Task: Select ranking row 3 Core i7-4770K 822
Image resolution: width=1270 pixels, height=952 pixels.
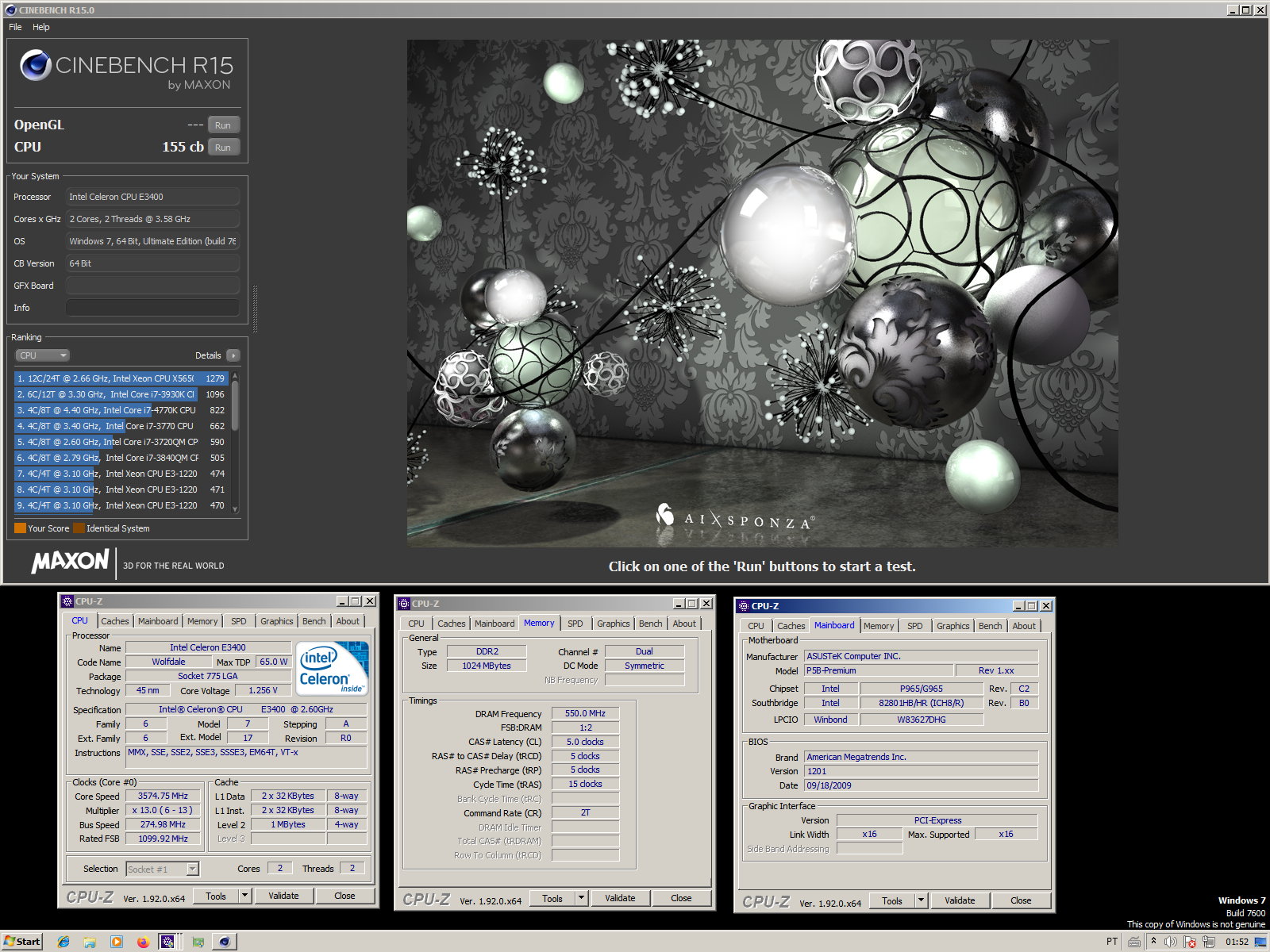Action: tap(121, 410)
